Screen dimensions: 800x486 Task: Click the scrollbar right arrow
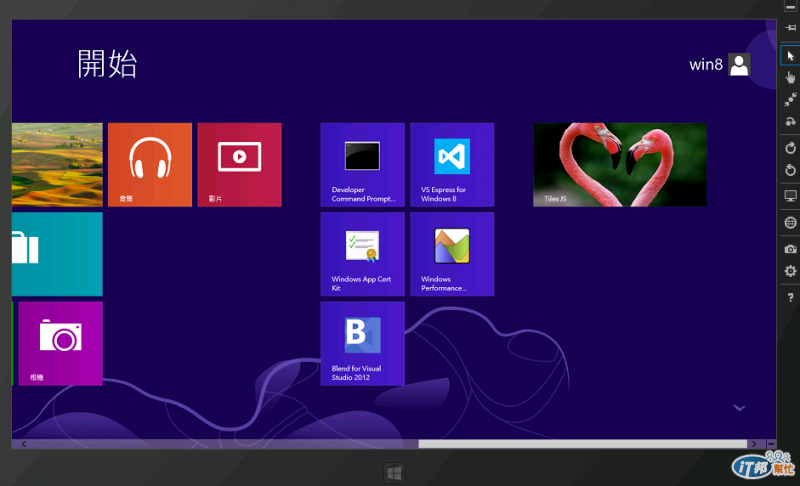coord(754,444)
